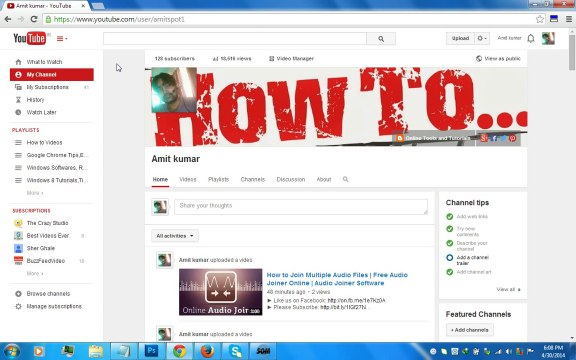The width and height of the screenshot is (576, 360).
Task: Switch to the Videos tab
Action: [x=188, y=179]
